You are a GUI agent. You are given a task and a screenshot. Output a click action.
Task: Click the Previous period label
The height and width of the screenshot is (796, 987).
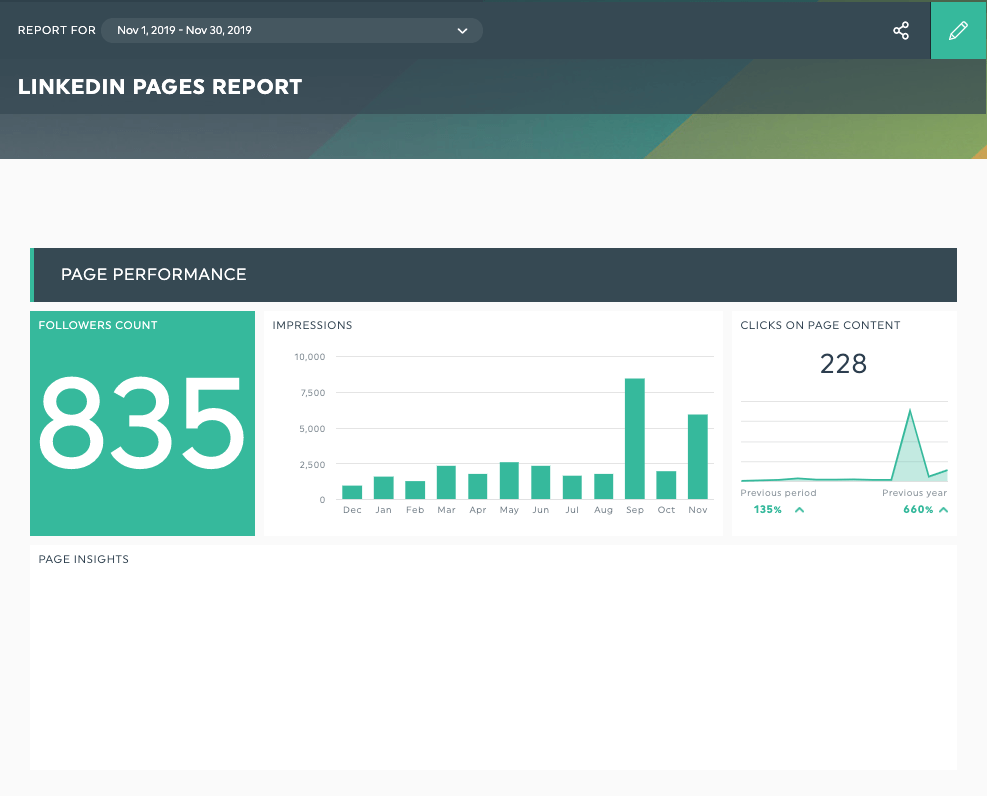coord(778,493)
